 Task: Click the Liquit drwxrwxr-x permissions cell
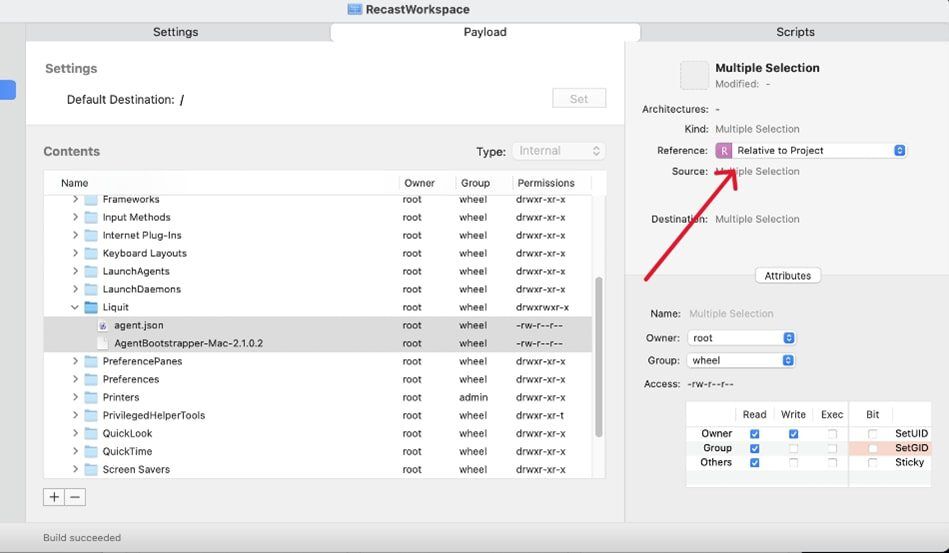click(542, 307)
